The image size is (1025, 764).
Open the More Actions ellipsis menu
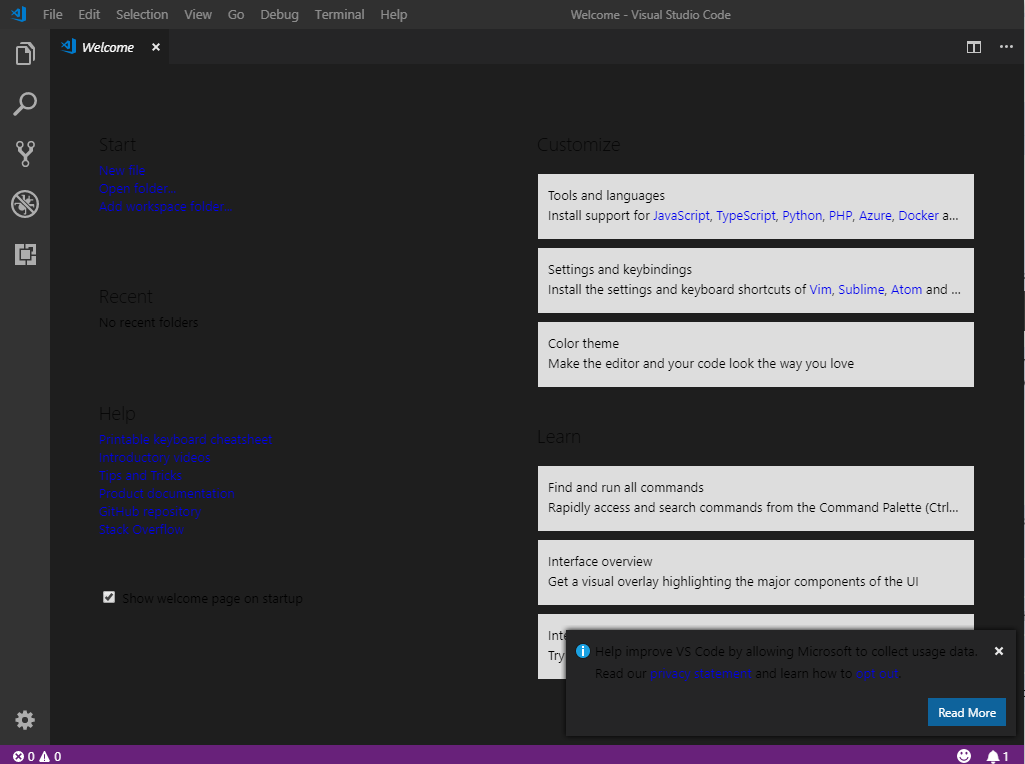point(1006,46)
